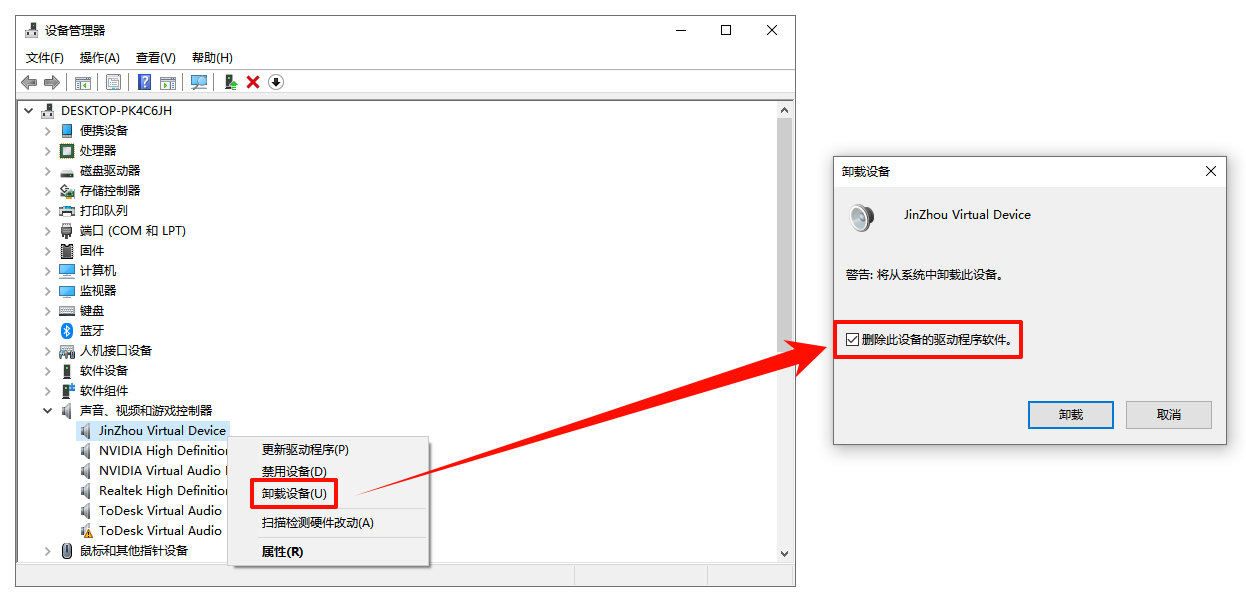Click the 取消 button in the dialog
1246x602 pixels.
pyautogui.click(x=1169, y=415)
